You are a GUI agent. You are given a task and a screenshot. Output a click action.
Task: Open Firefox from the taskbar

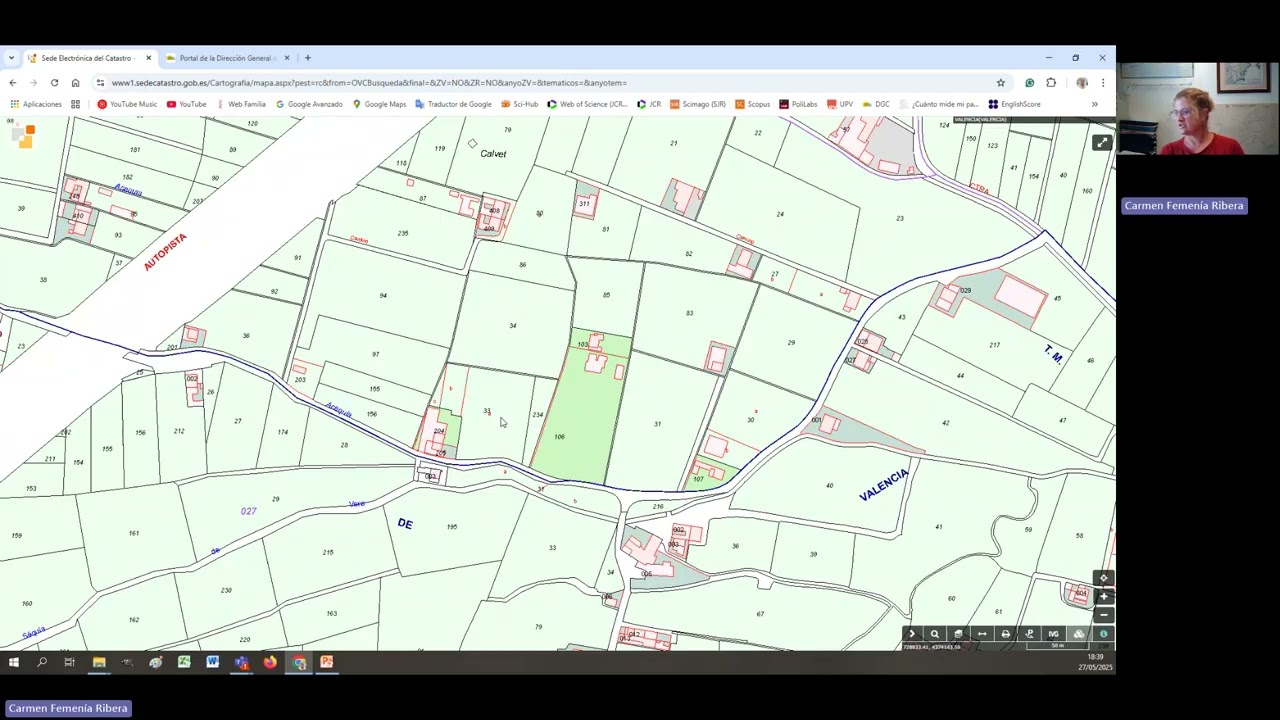(x=270, y=662)
